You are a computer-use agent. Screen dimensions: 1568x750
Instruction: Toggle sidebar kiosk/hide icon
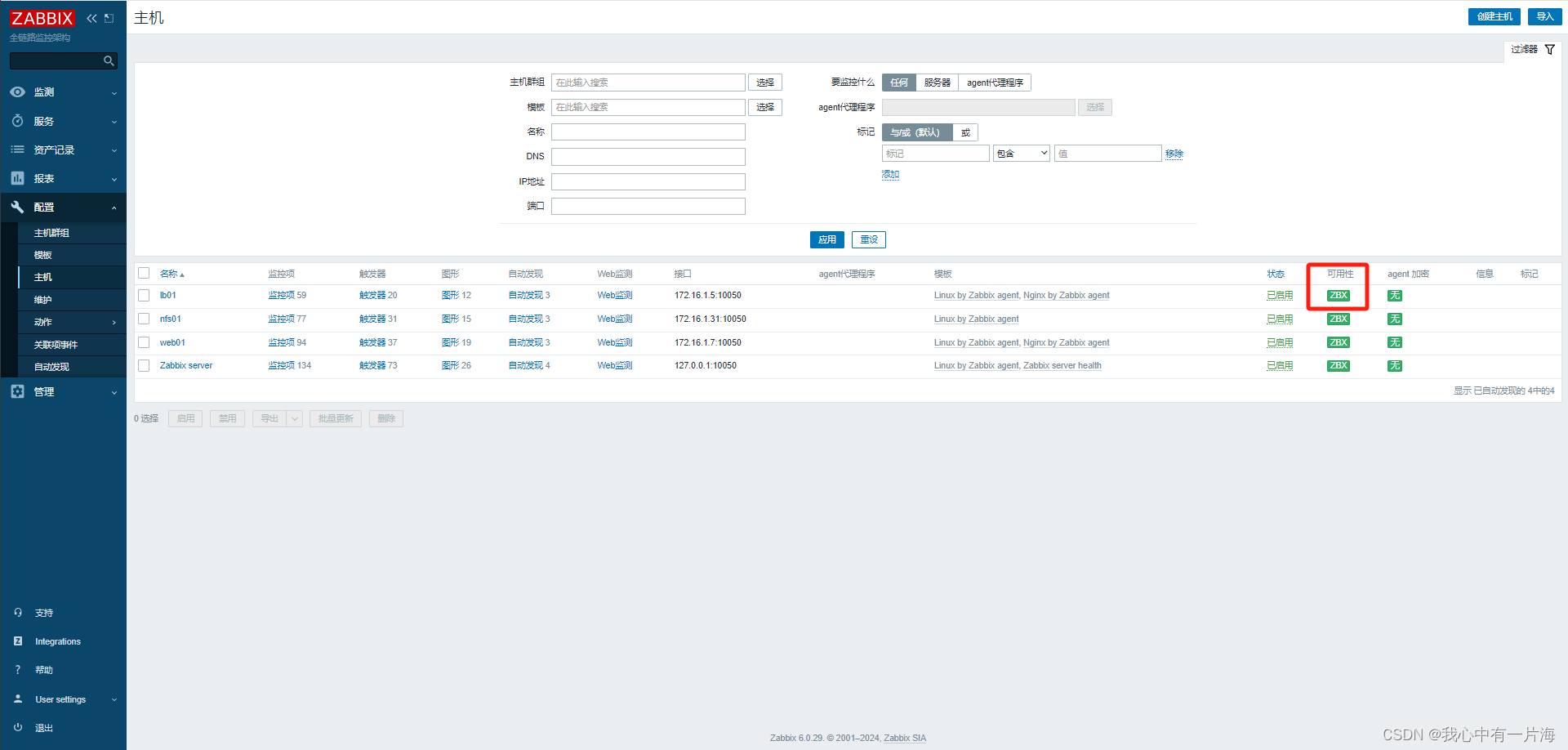tap(109, 18)
